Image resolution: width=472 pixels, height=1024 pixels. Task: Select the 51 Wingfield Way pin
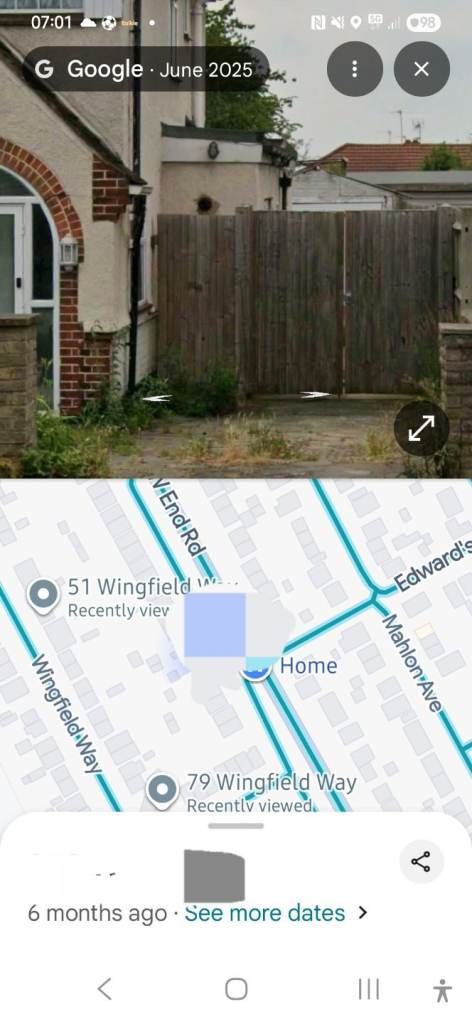tap(44, 596)
